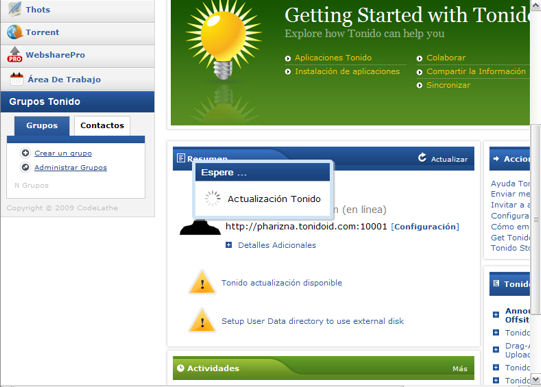
Task: Click the Get Tonido action link
Action: 510,237
